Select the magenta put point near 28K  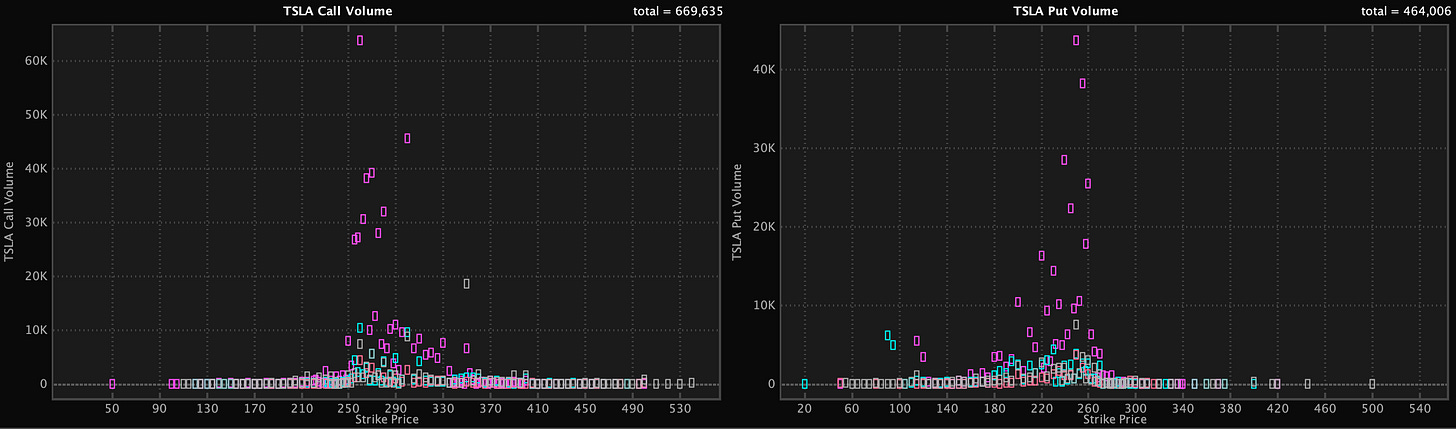pos(1064,159)
